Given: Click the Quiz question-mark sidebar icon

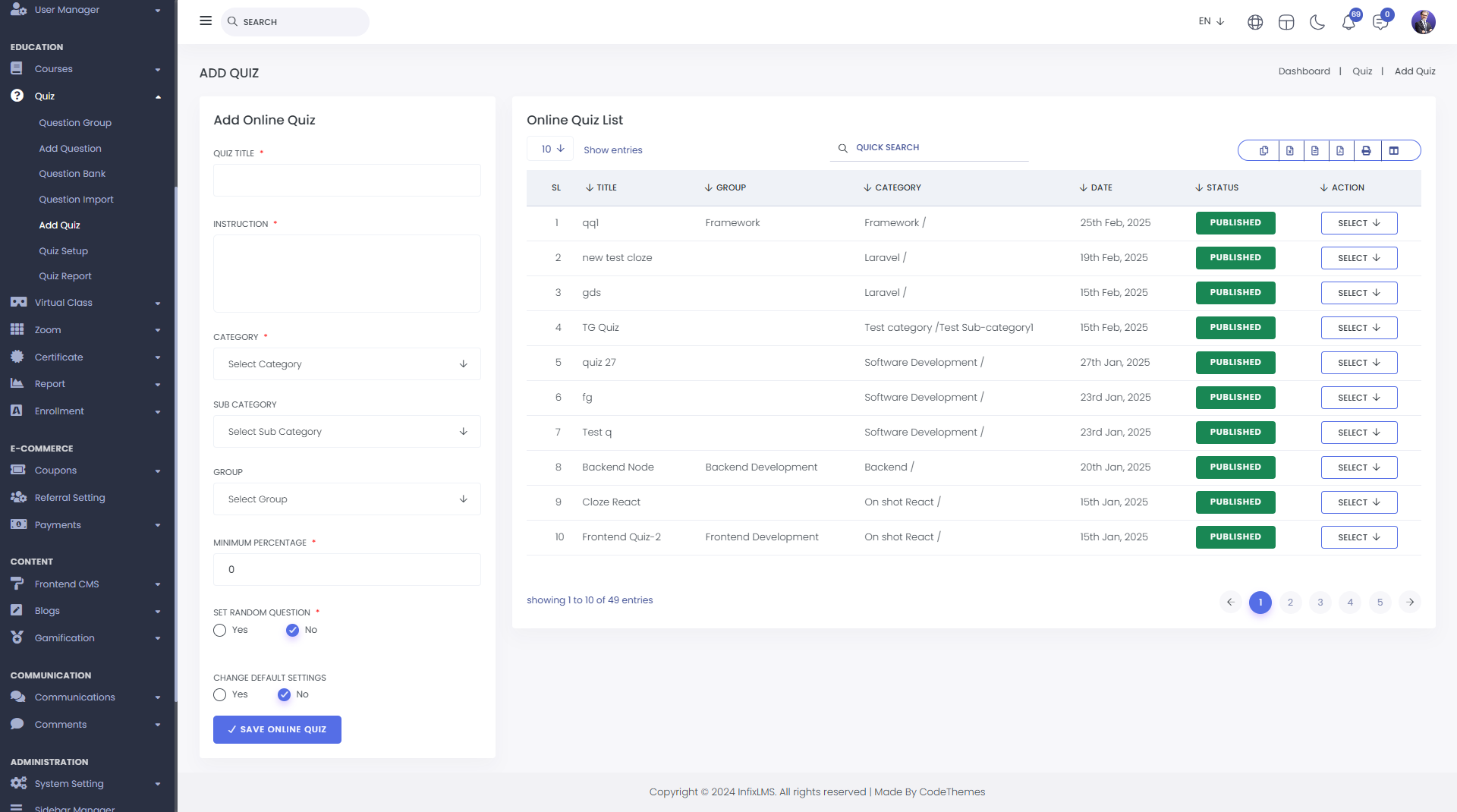Looking at the screenshot, I should 17,96.
